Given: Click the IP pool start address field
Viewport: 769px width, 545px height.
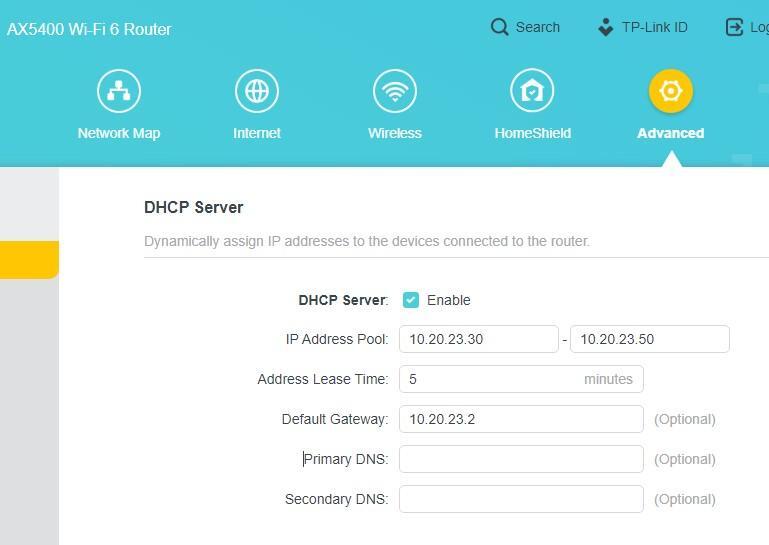Looking at the screenshot, I should tap(479, 339).
